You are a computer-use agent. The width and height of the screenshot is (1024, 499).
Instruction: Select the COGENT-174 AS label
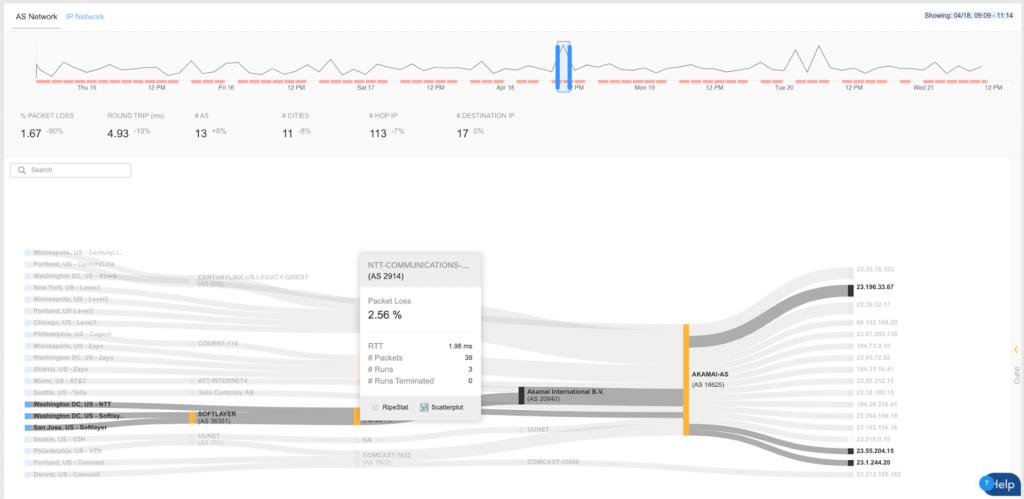217,344
